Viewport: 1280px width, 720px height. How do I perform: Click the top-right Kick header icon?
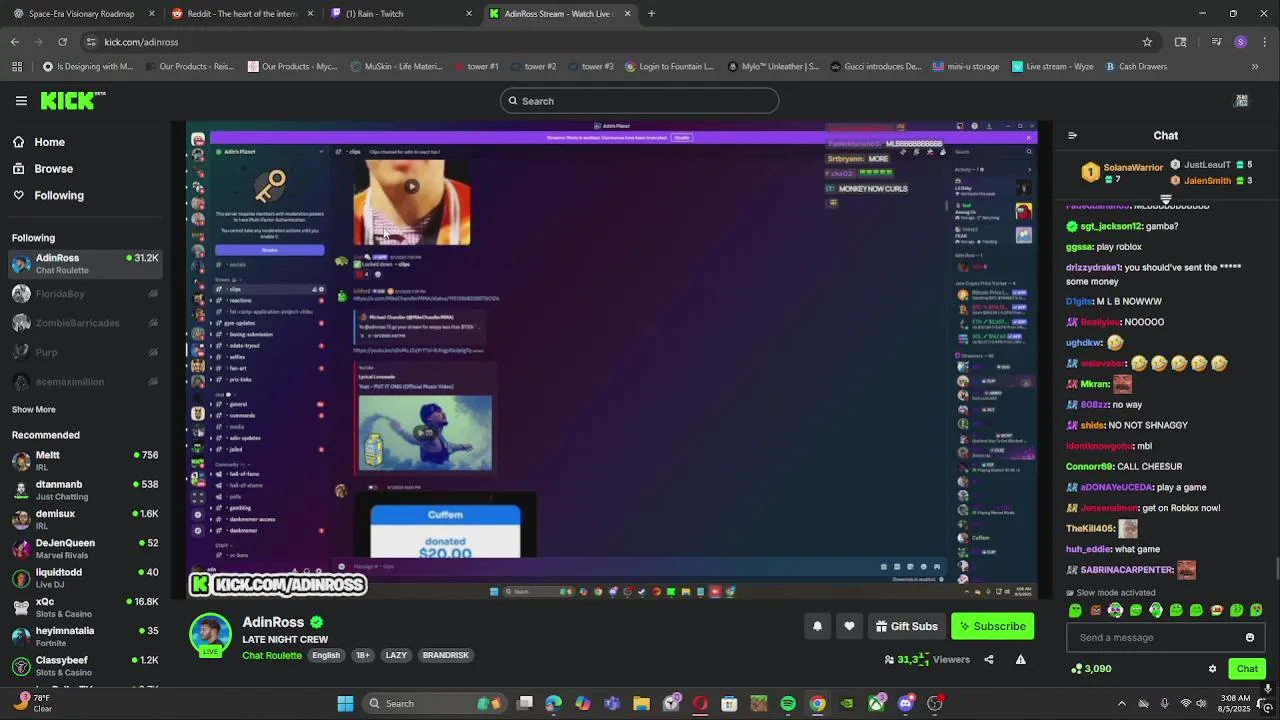coord(1241,101)
